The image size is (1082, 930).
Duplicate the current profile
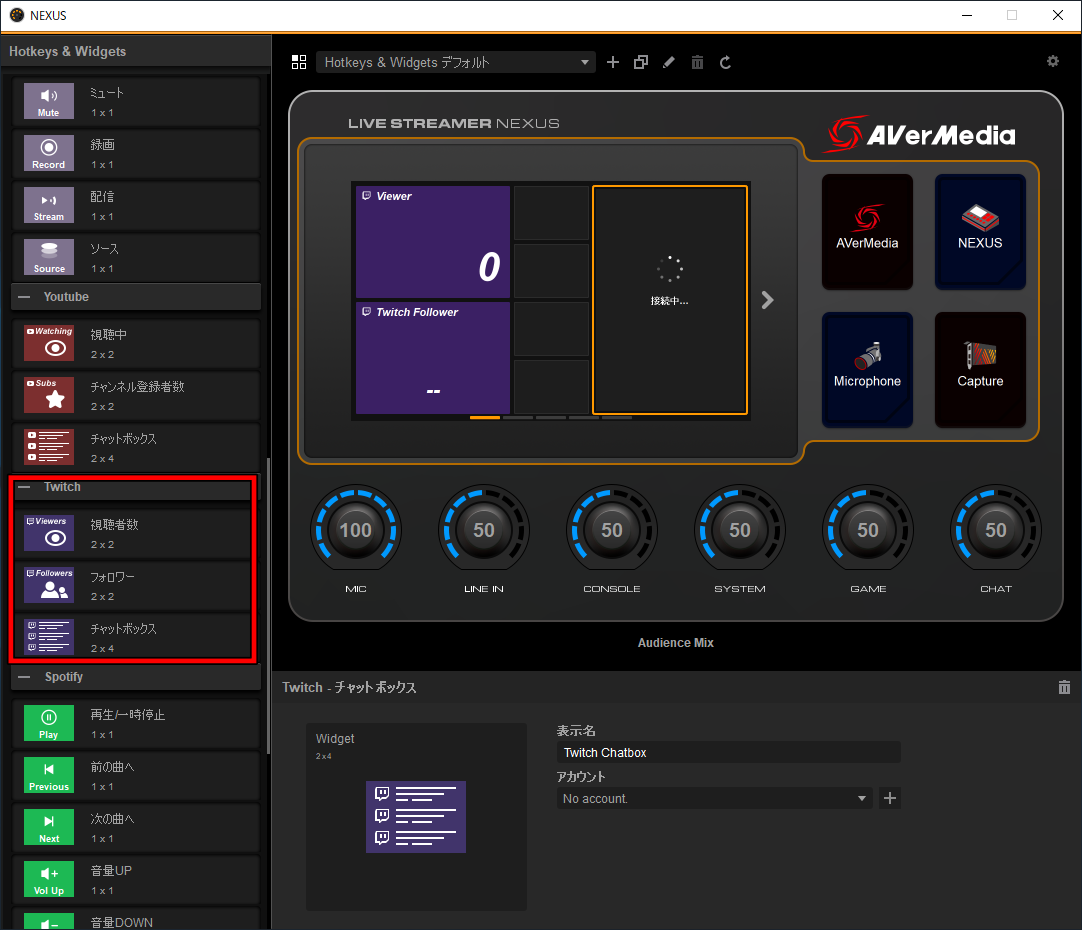point(641,63)
